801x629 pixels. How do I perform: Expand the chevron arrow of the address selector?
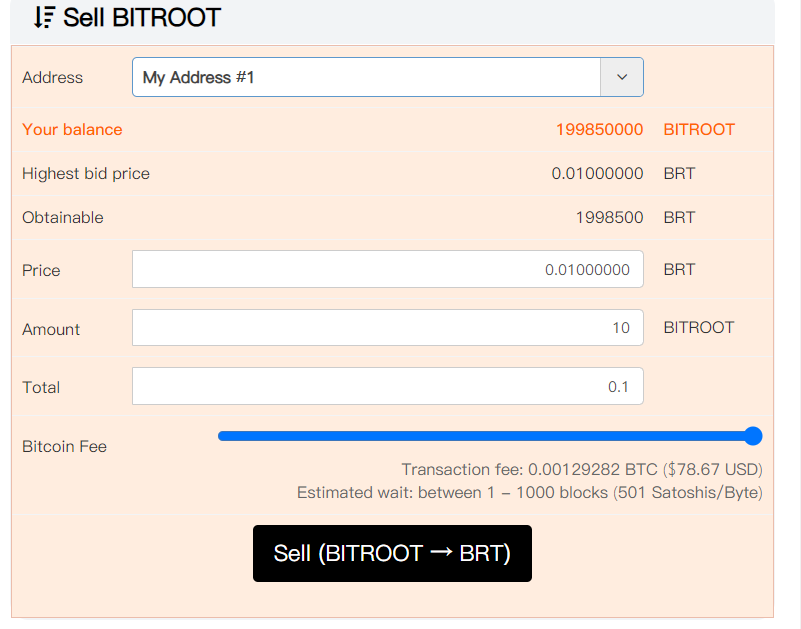[621, 77]
